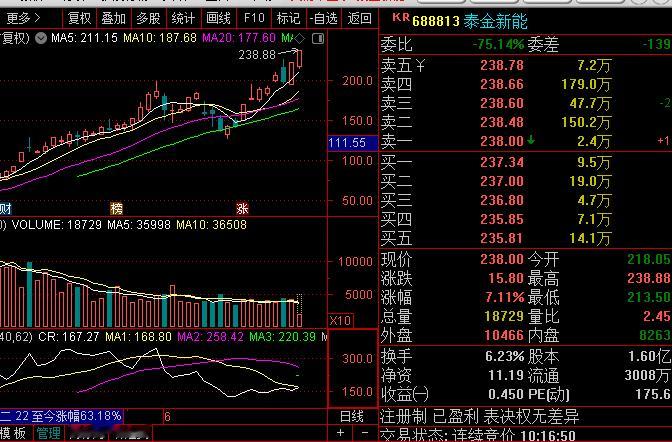
Task: Click stock code 688813
Action: tap(436, 21)
